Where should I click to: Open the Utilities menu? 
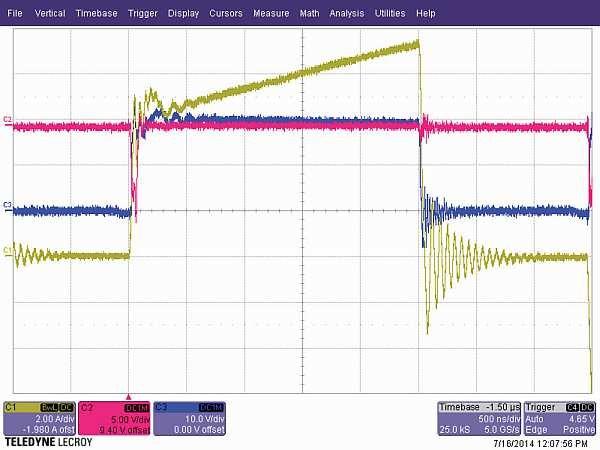(x=390, y=14)
